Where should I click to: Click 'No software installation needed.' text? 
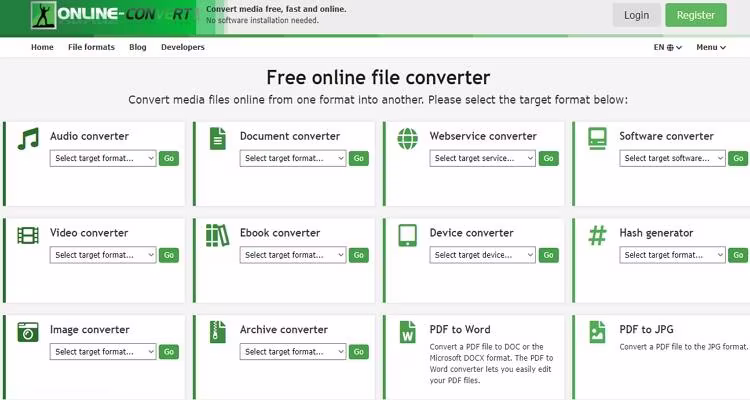(x=262, y=21)
